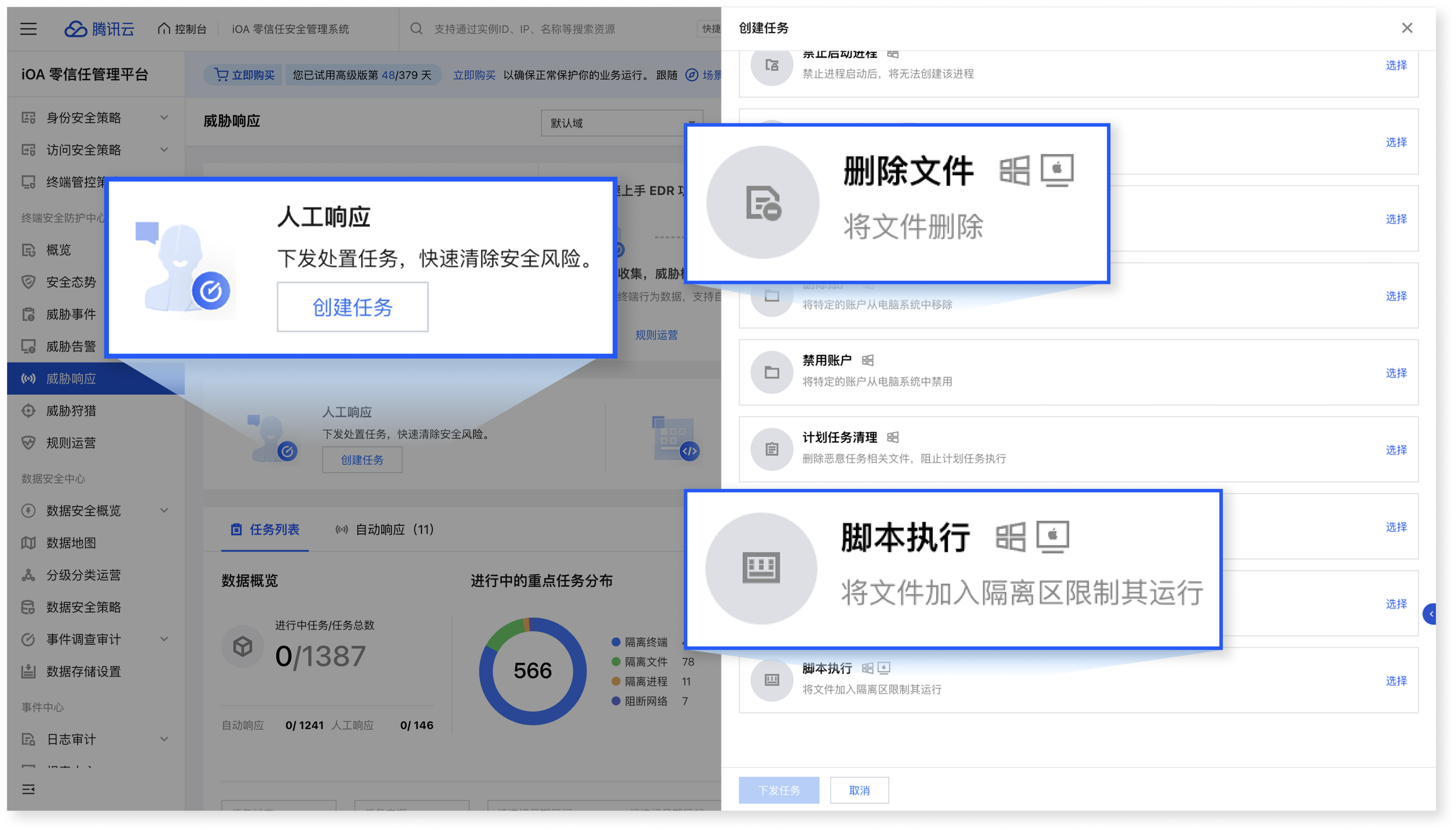Click the 禁用账户 folder icon

point(772,372)
